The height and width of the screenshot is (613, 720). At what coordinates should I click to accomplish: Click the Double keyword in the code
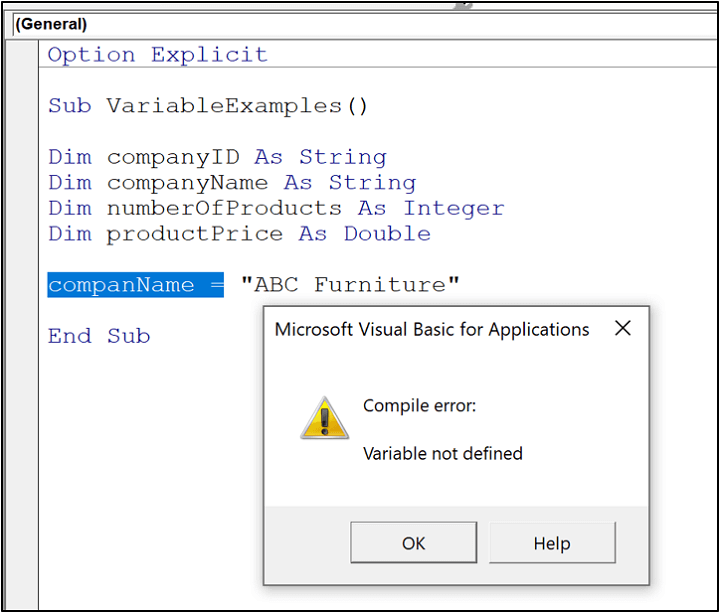387,234
